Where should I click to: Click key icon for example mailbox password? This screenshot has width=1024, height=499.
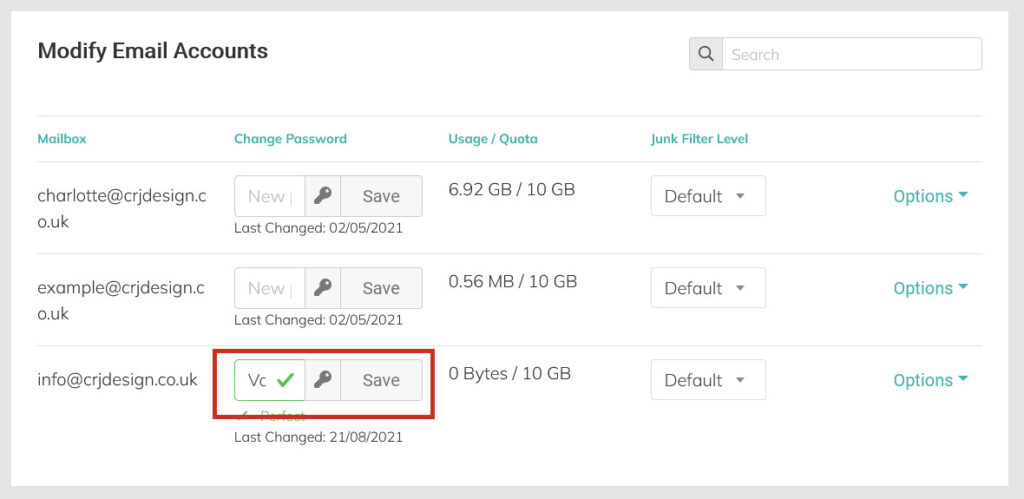click(x=323, y=288)
